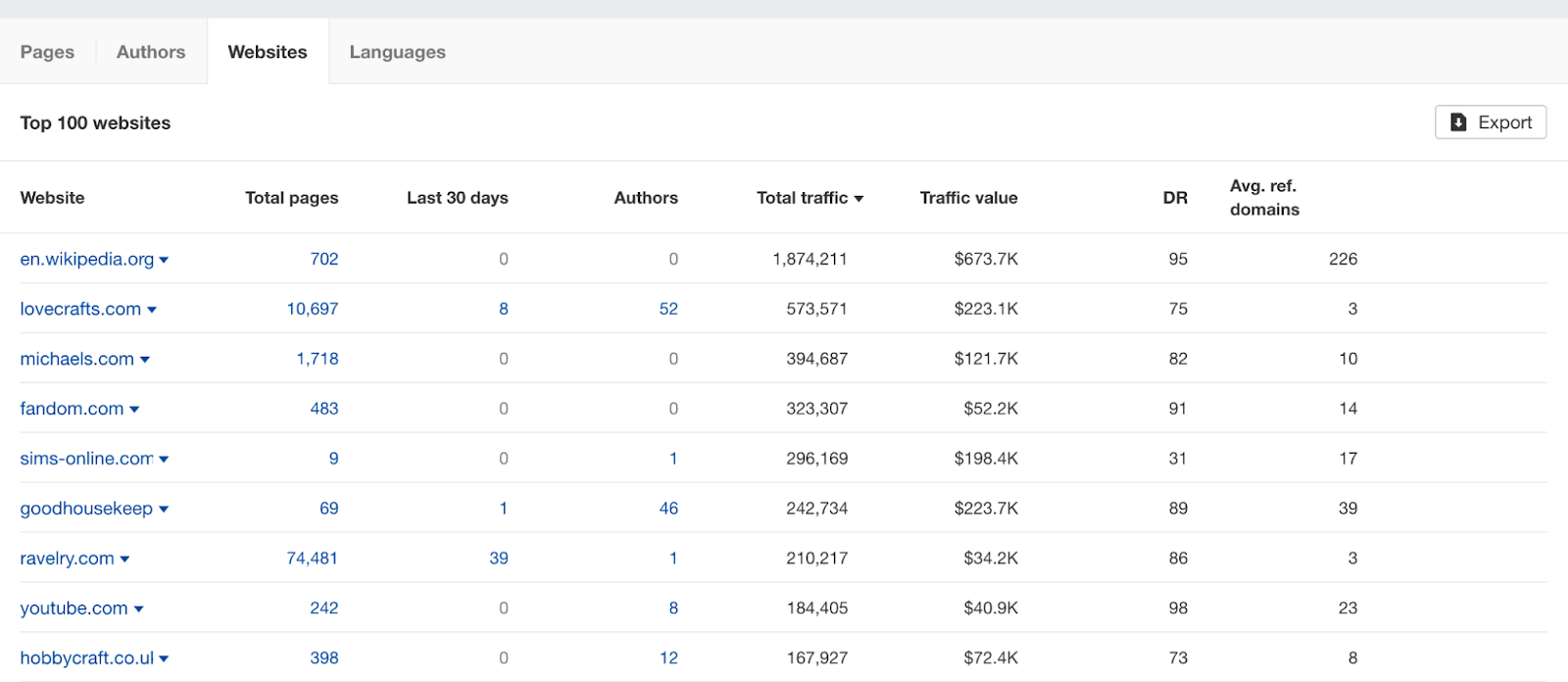Click the Total traffic sort arrow
The width and height of the screenshot is (1568, 682).
[x=858, y=199]
